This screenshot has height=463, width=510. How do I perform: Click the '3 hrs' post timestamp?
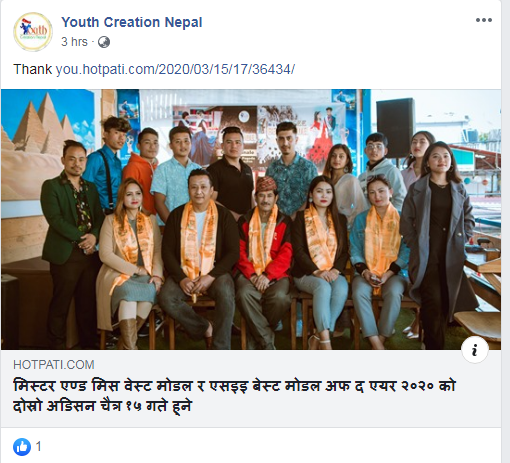pos(74,42)
